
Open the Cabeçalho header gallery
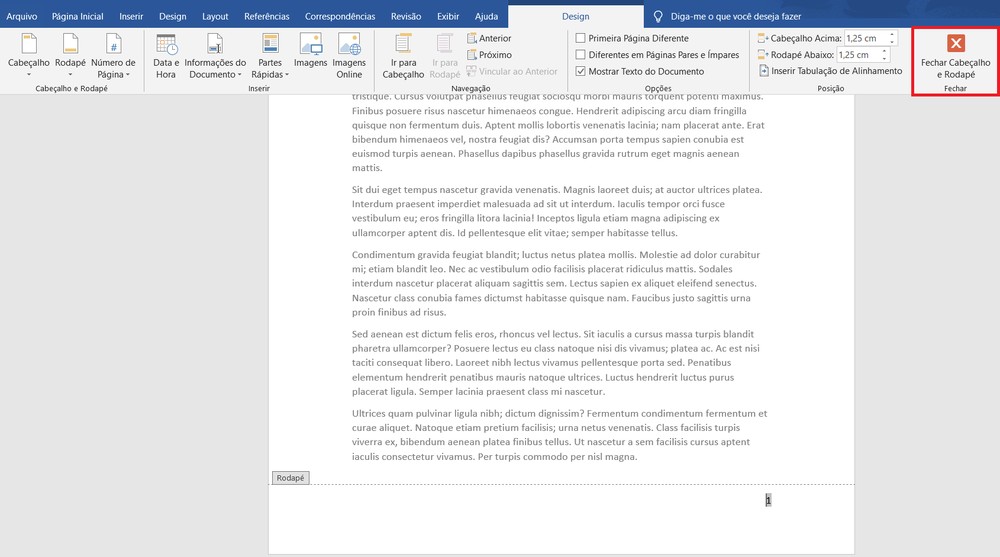pyautogui.click(x=29, y=56)
